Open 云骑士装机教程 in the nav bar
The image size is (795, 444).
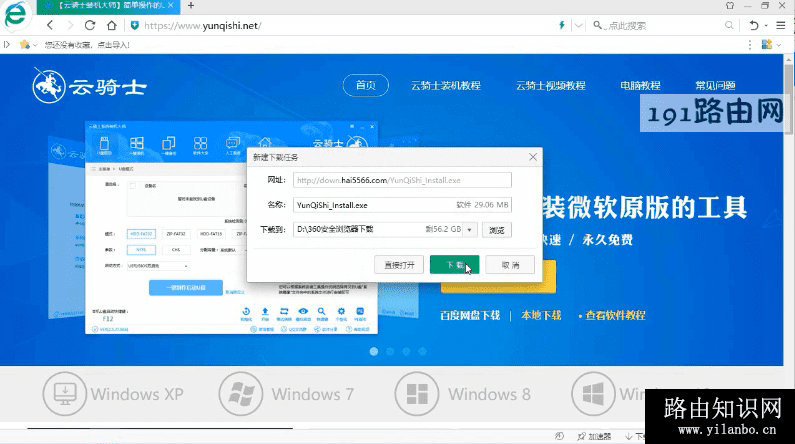coord(446,86)
